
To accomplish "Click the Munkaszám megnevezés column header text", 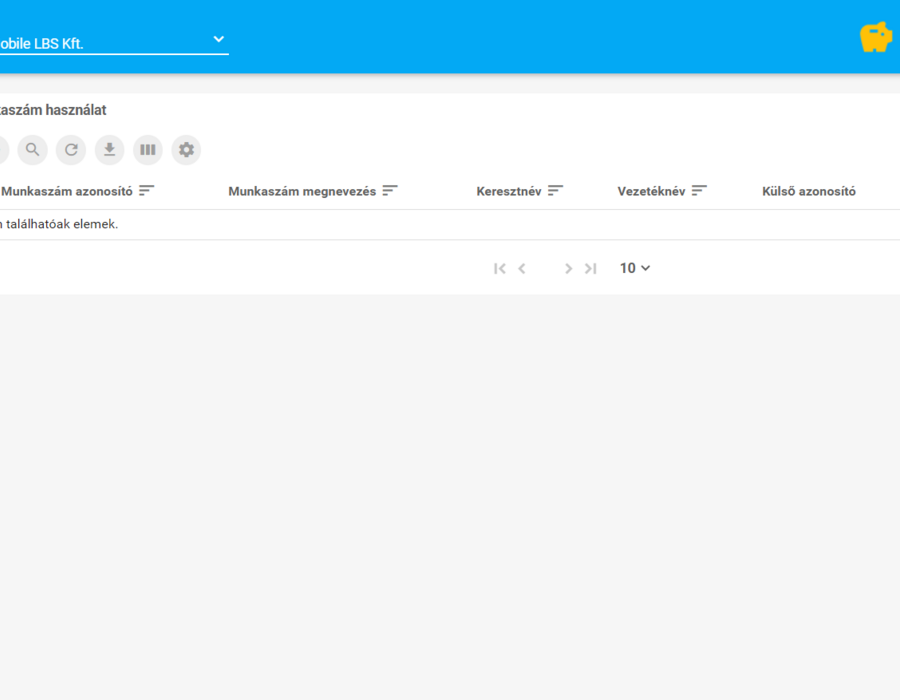I will (302, 191).
